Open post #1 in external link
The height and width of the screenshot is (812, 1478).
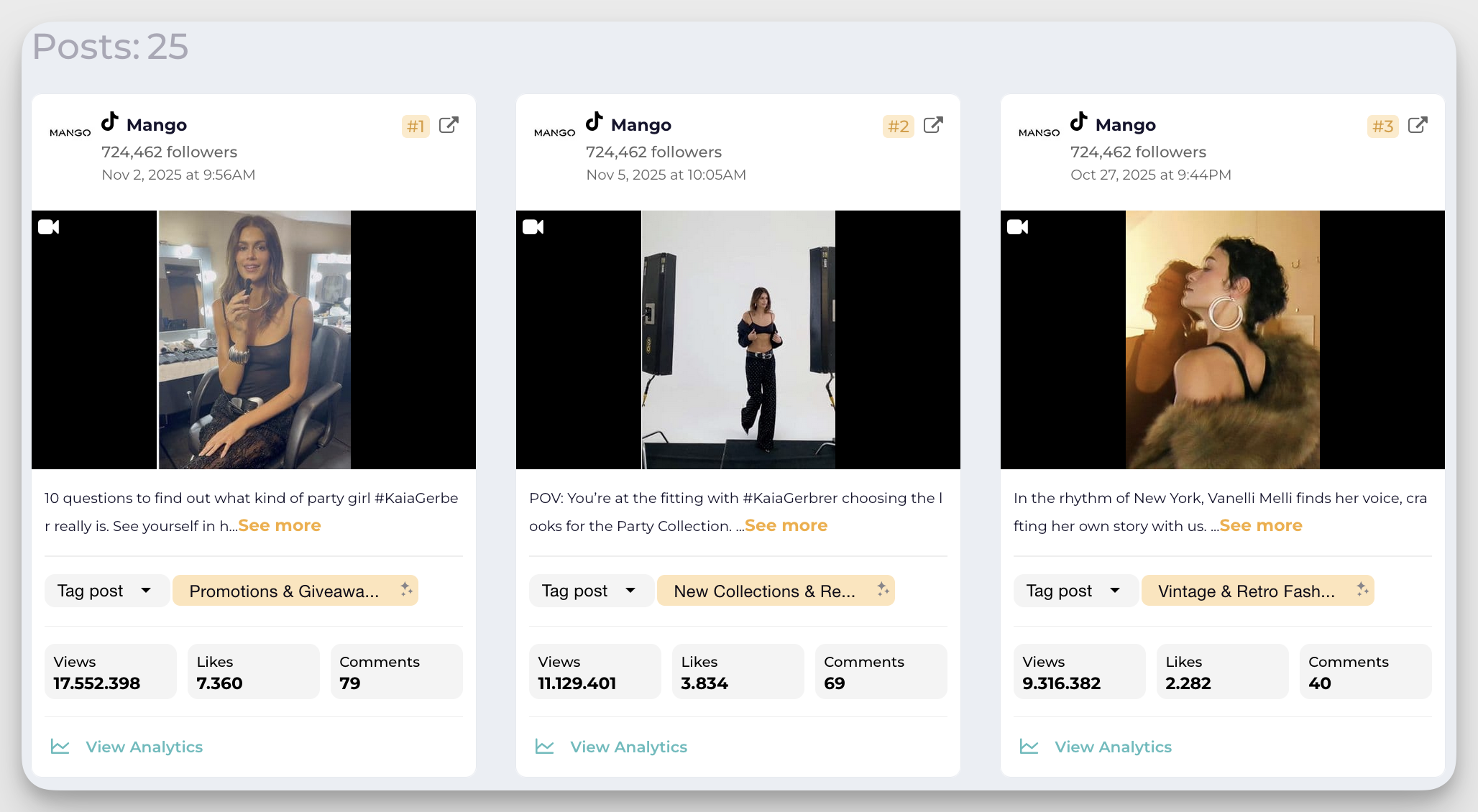point(449,125)
